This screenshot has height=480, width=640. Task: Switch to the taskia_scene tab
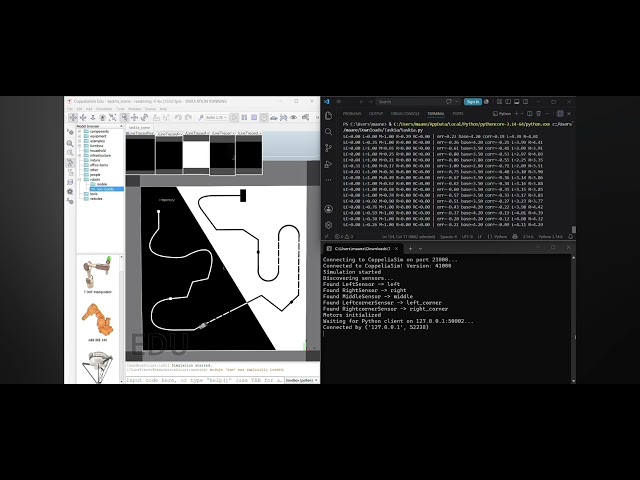140,128
